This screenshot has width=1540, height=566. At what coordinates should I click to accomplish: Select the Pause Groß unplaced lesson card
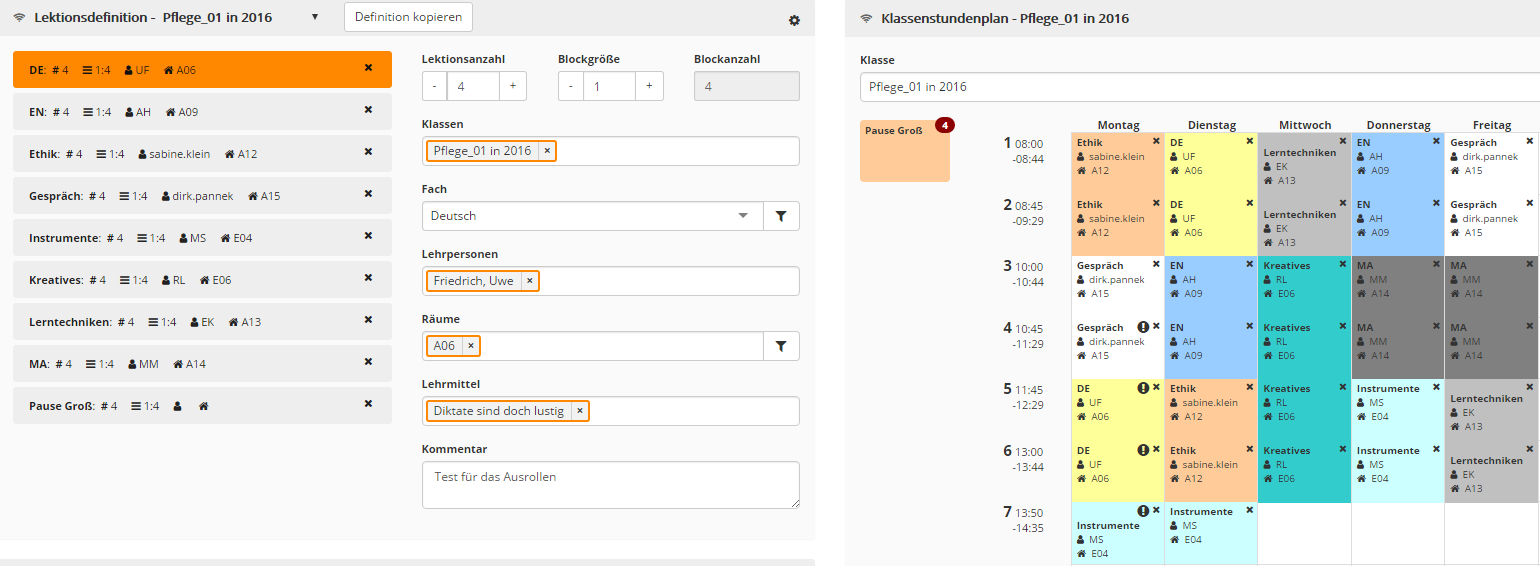click(x=905, y=151)
